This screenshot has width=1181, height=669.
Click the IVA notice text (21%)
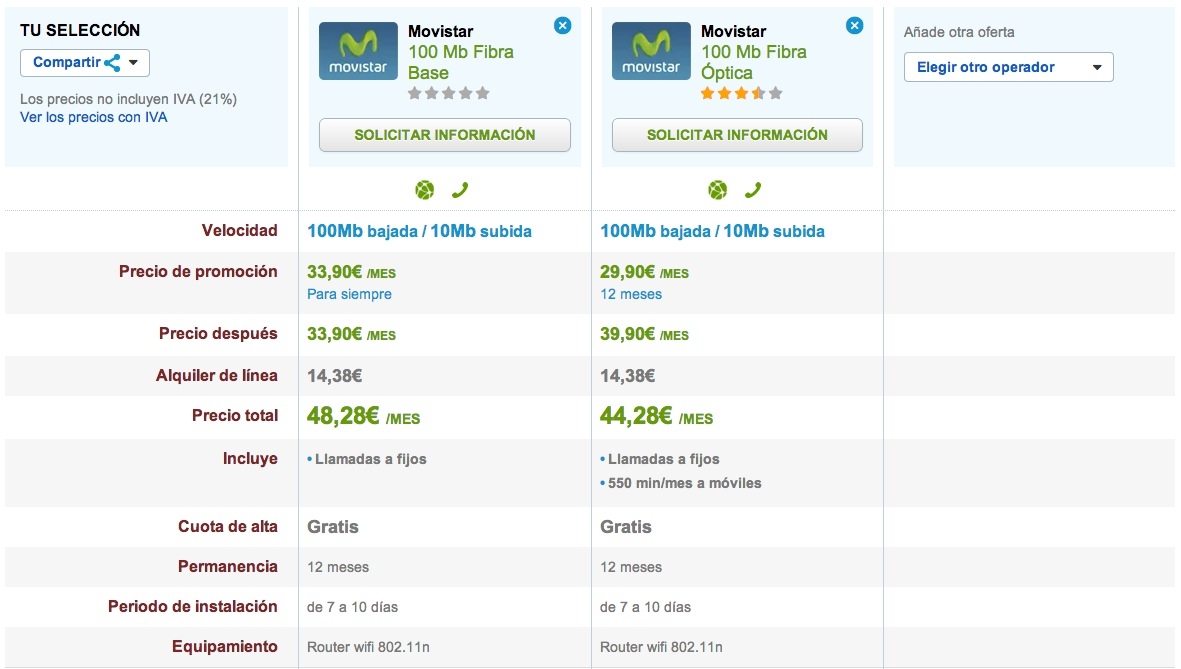(129, 99)
